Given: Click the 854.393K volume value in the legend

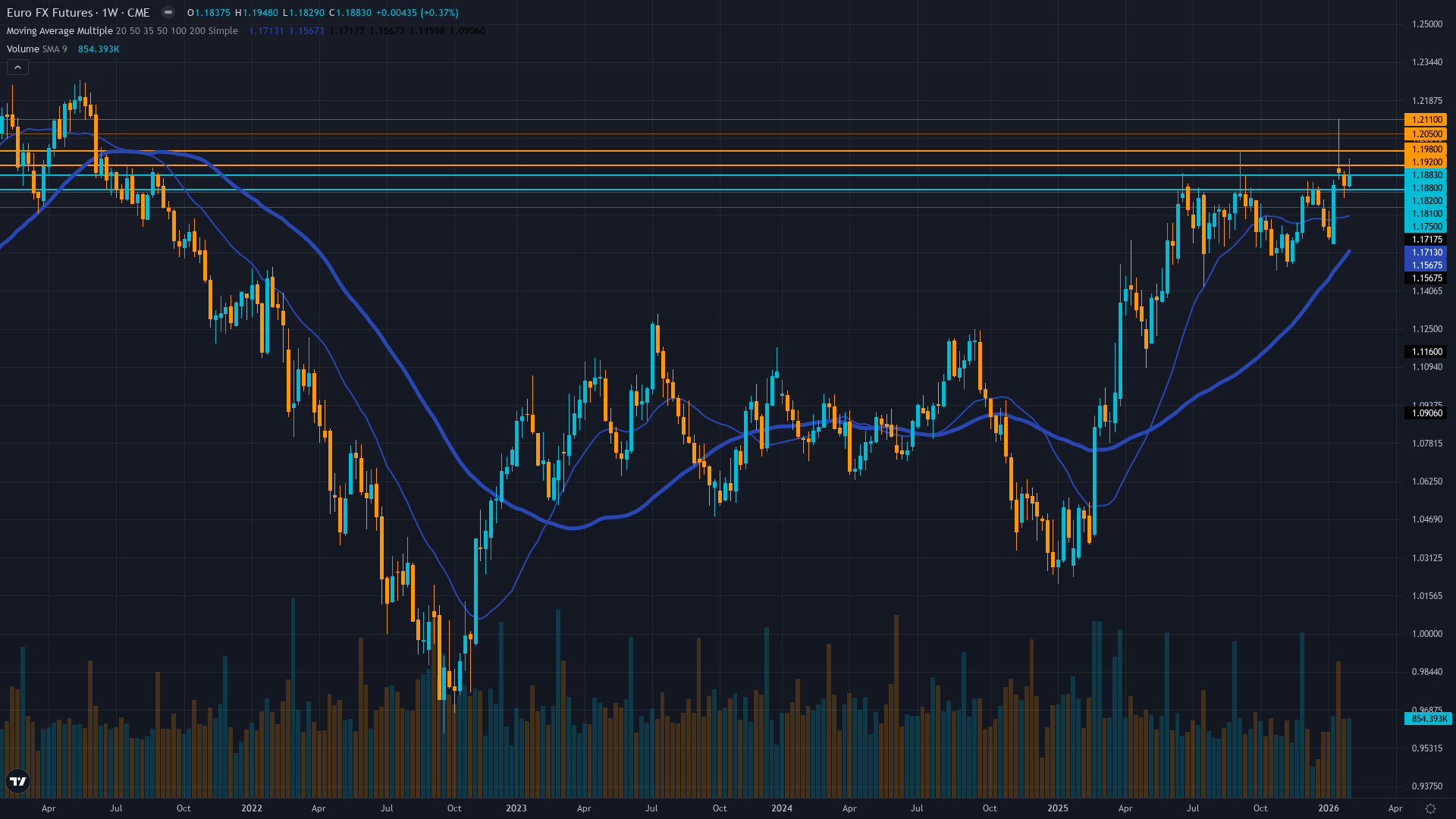Looking at the screenshot, I should pyautogui.click(x=99, y=49).
